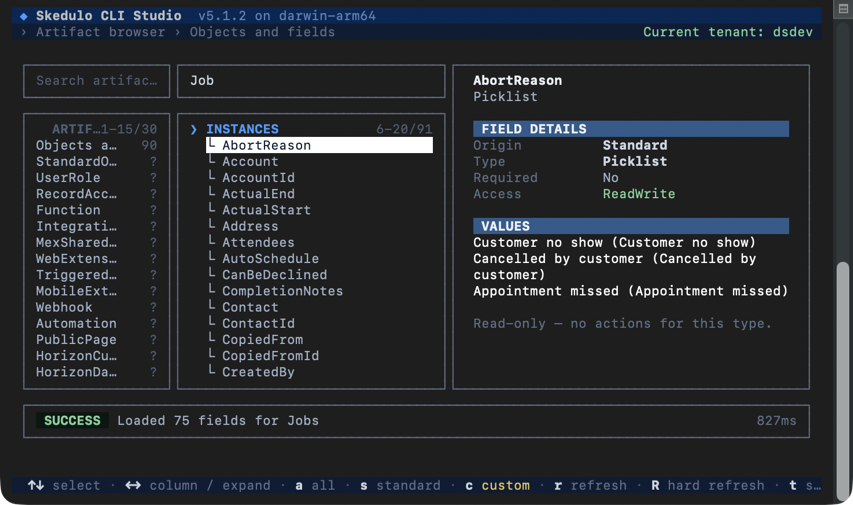Image resolution: width=853 pixels, height=505 pixels.
Task: Select the ContactId field row
Action: (x=319, y=323)
